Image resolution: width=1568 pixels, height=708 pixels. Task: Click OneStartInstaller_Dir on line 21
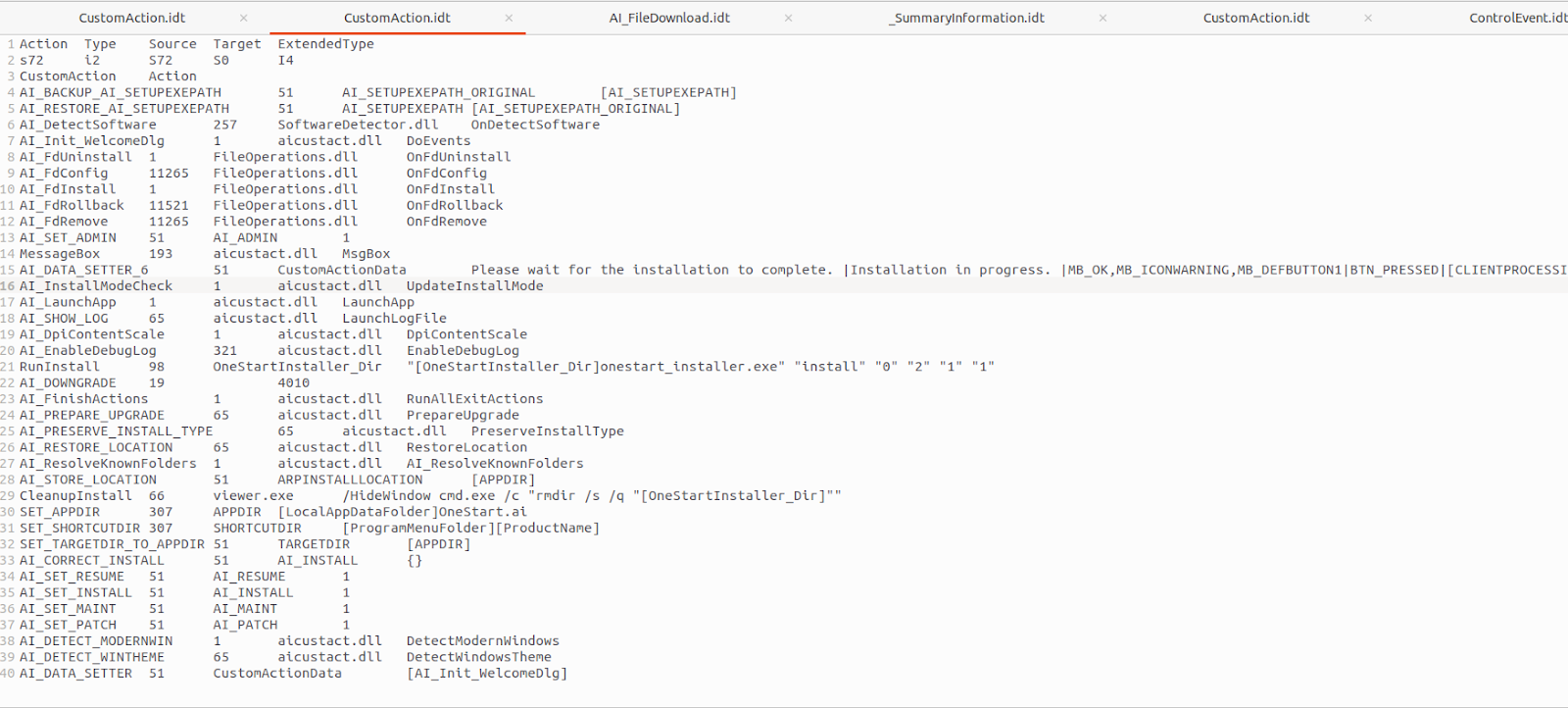point(298,367)
